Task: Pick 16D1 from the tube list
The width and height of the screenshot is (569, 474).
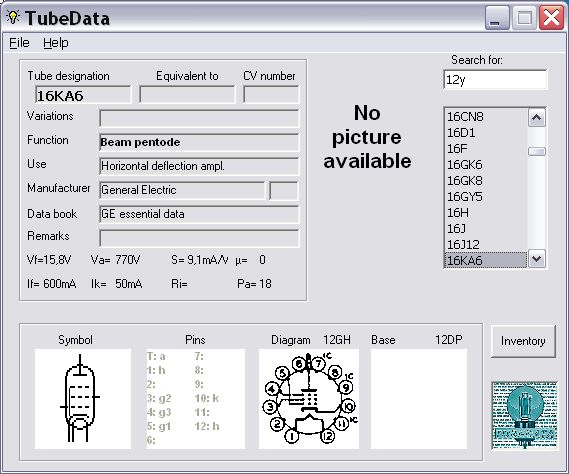Action: (x=486, y=133)
